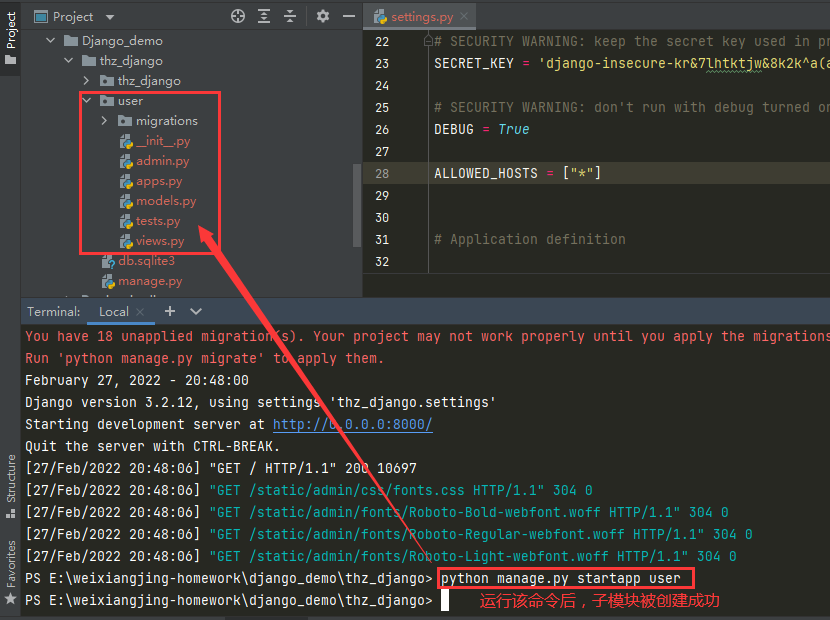Click the Terminal: panel label

coord(53,312)
